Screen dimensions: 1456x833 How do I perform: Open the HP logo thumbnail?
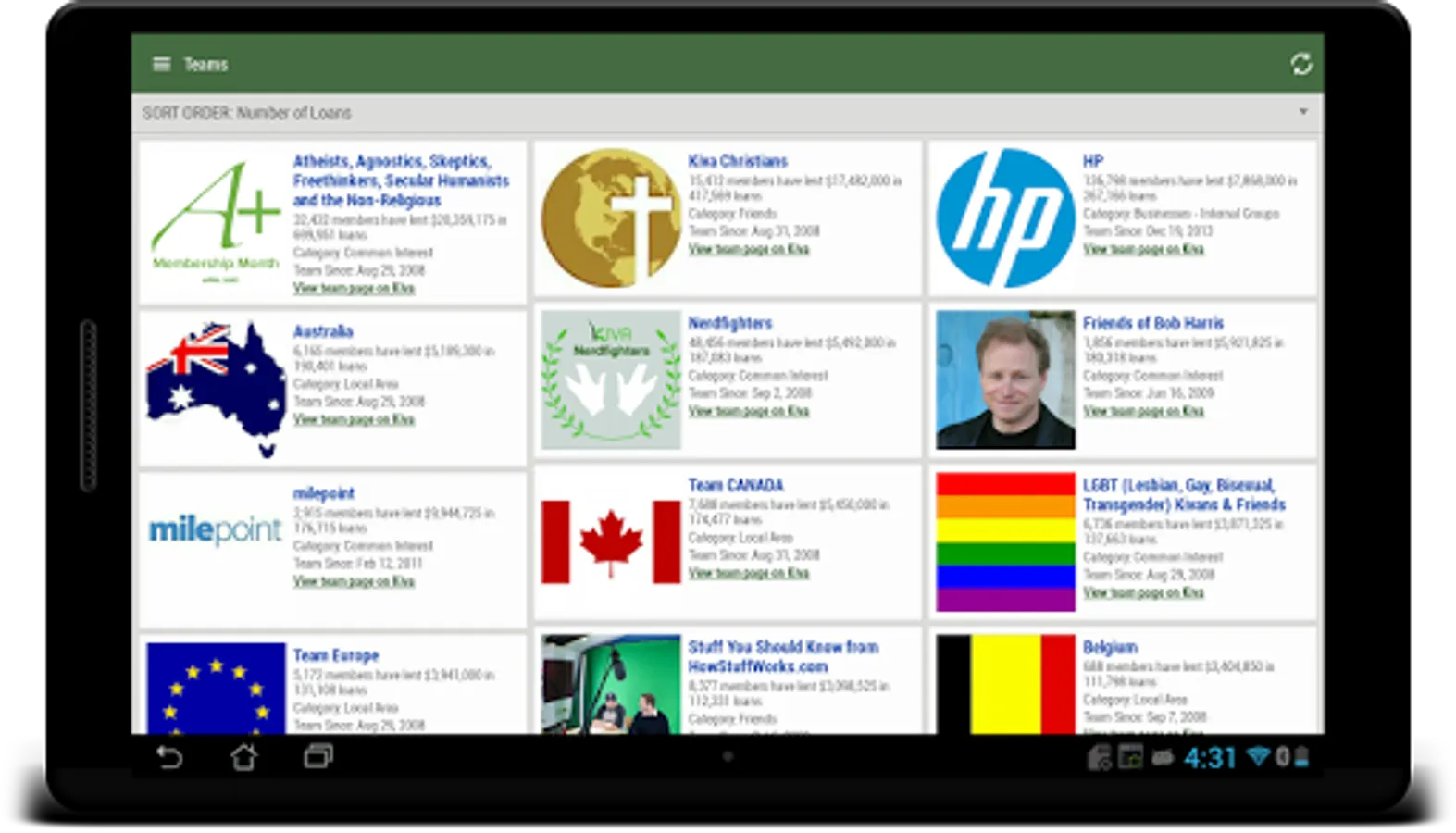(x=1005, y=218)
